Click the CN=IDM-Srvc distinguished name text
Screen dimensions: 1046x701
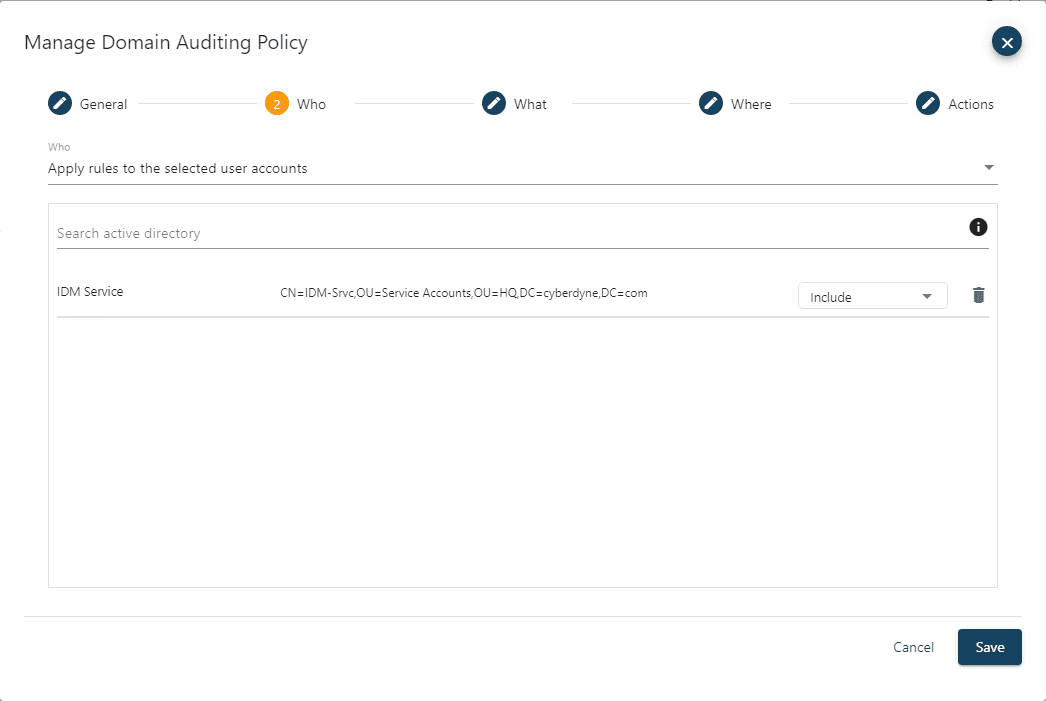pos(463,292)
